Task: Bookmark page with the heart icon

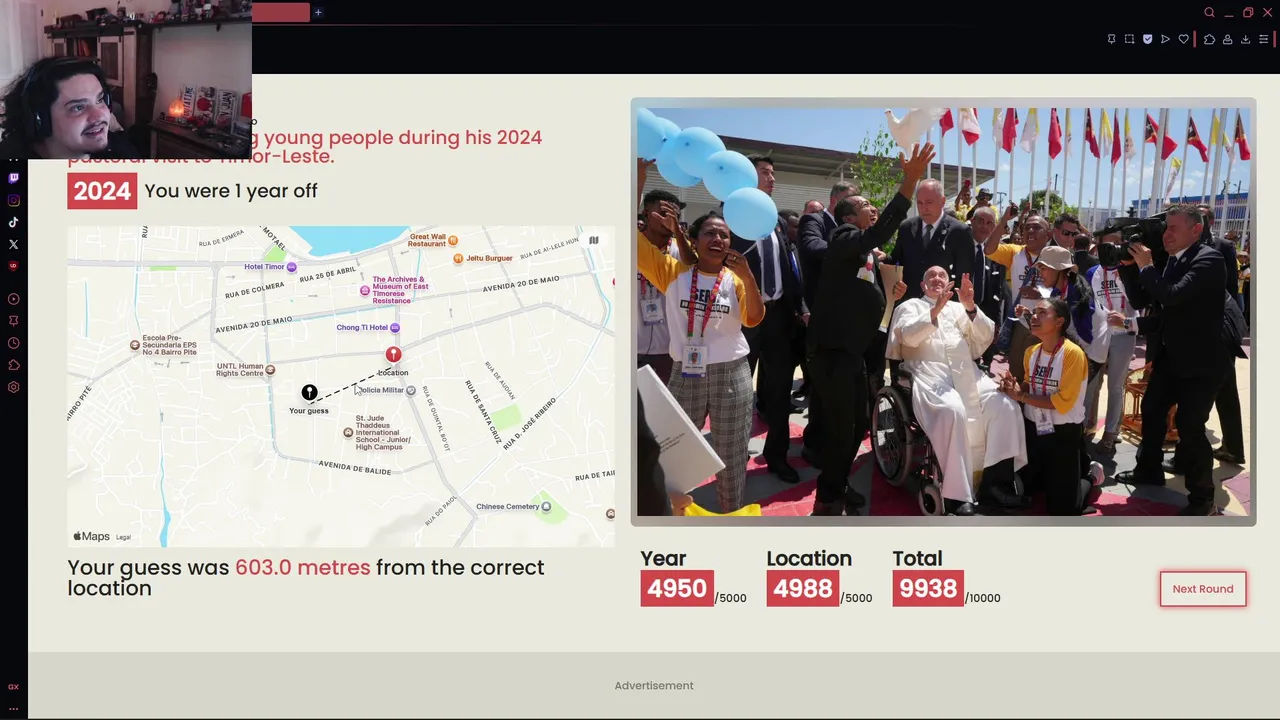Action: 1183,39
